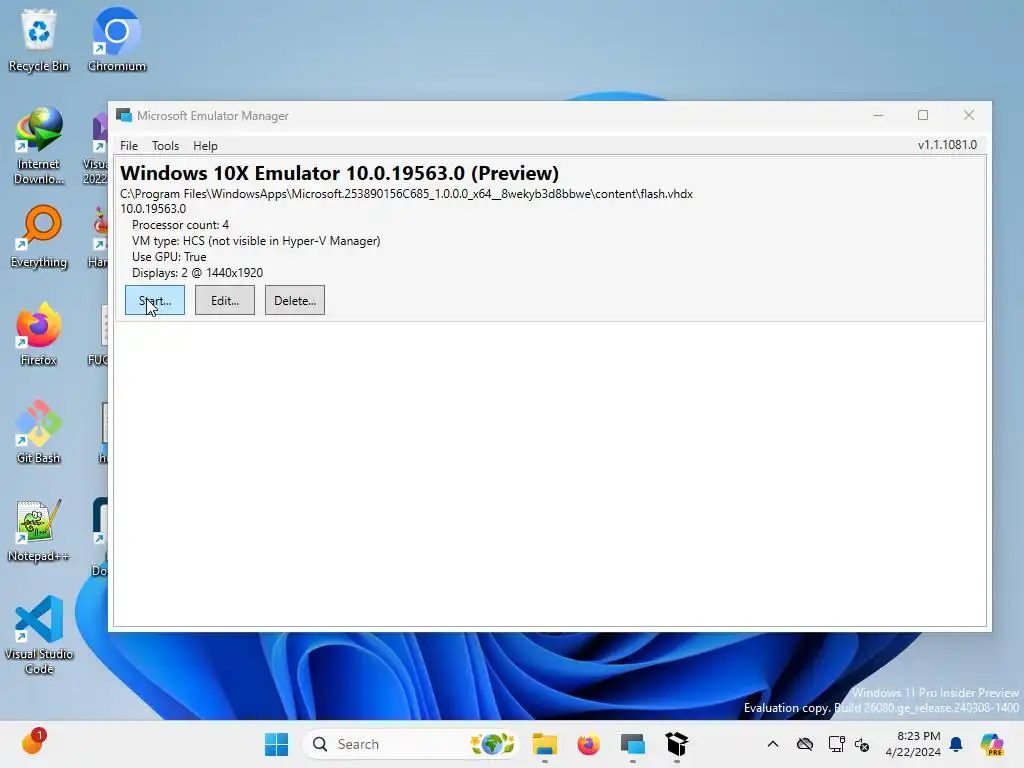Select the Internet Download Manager desktop icon

(x=39, y=147)
